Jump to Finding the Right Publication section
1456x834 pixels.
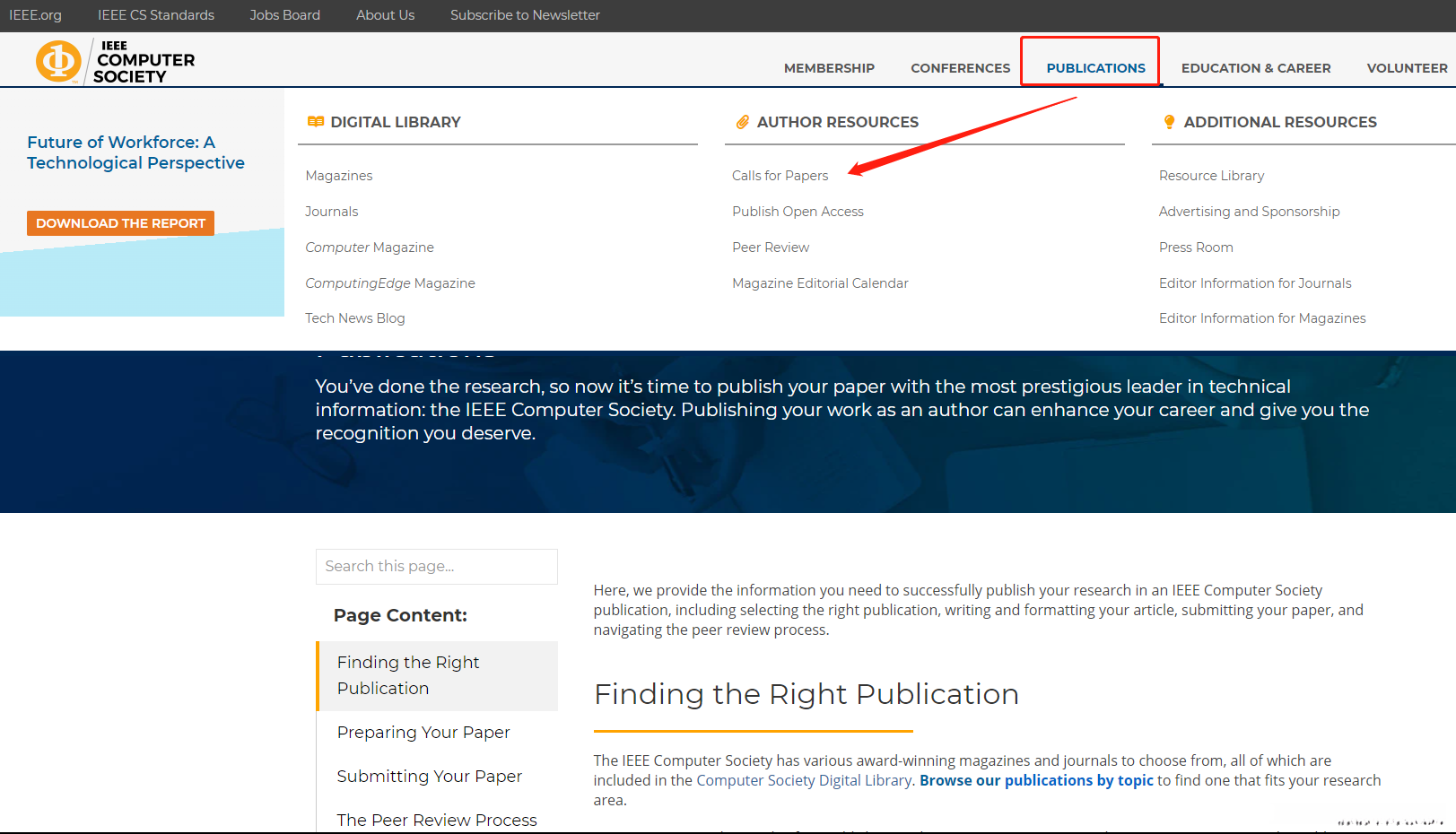438,676
